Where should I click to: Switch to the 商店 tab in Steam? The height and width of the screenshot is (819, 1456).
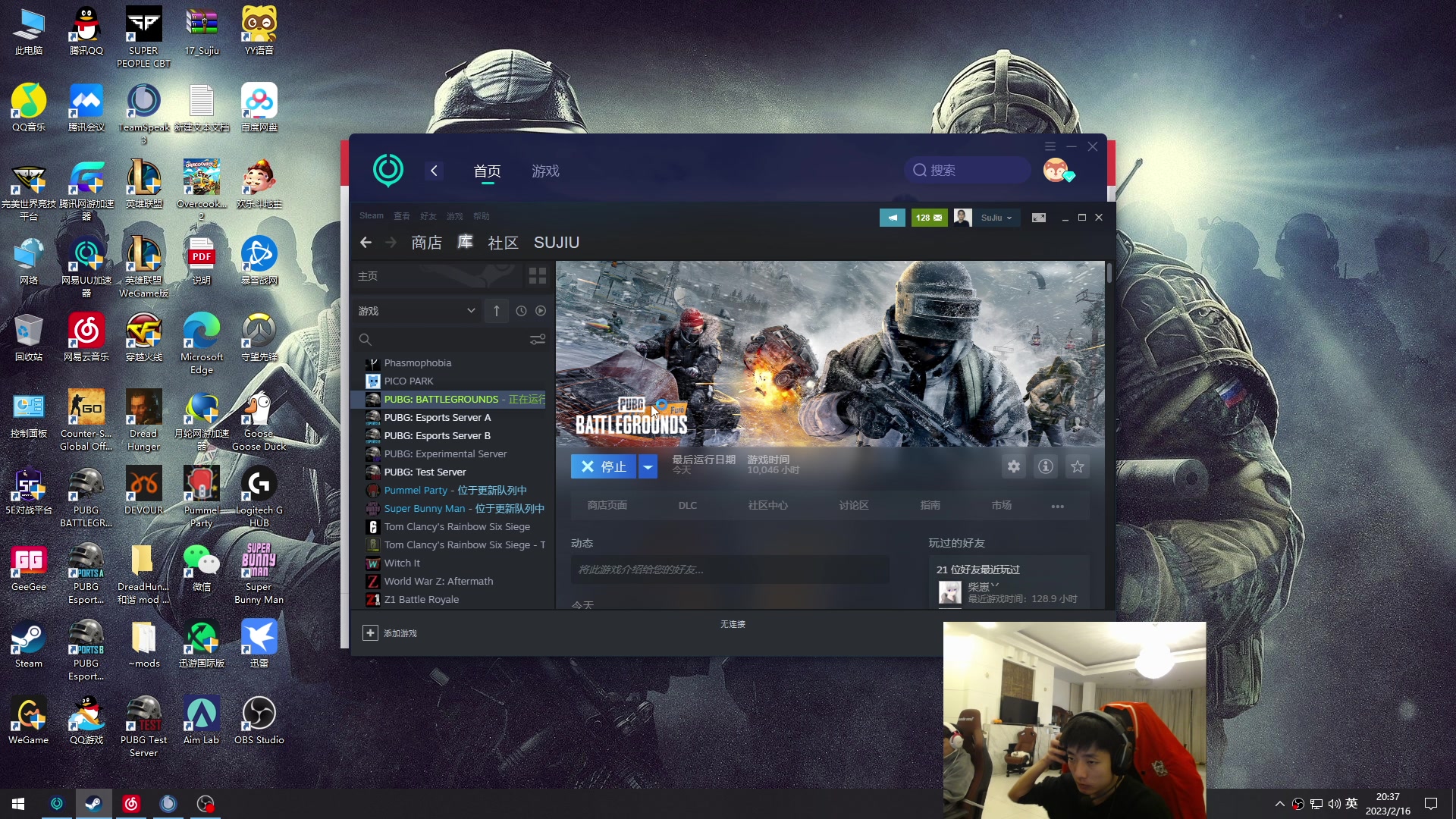tap(426, 243)
